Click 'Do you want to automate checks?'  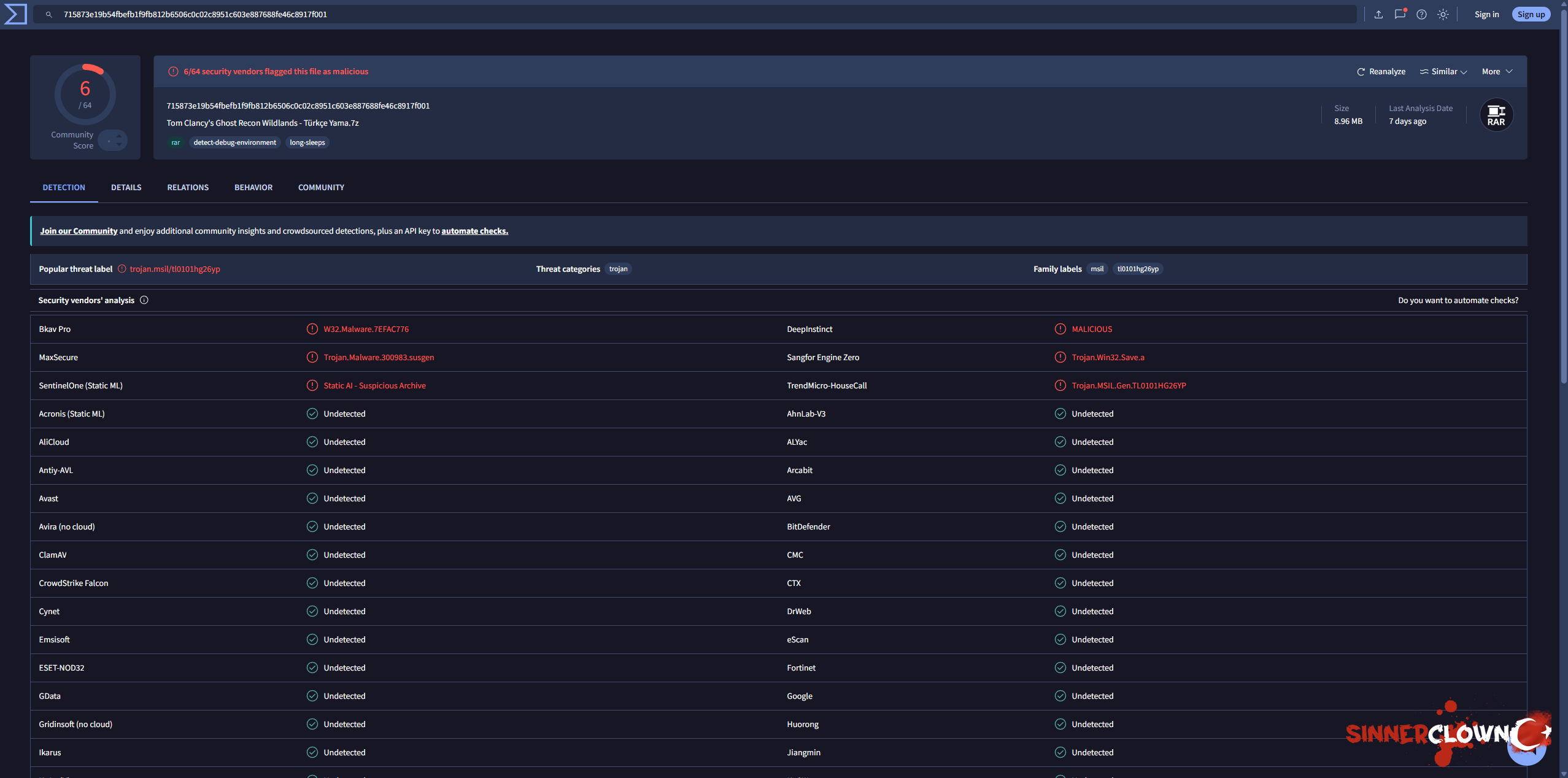(x=1458, y=300)
